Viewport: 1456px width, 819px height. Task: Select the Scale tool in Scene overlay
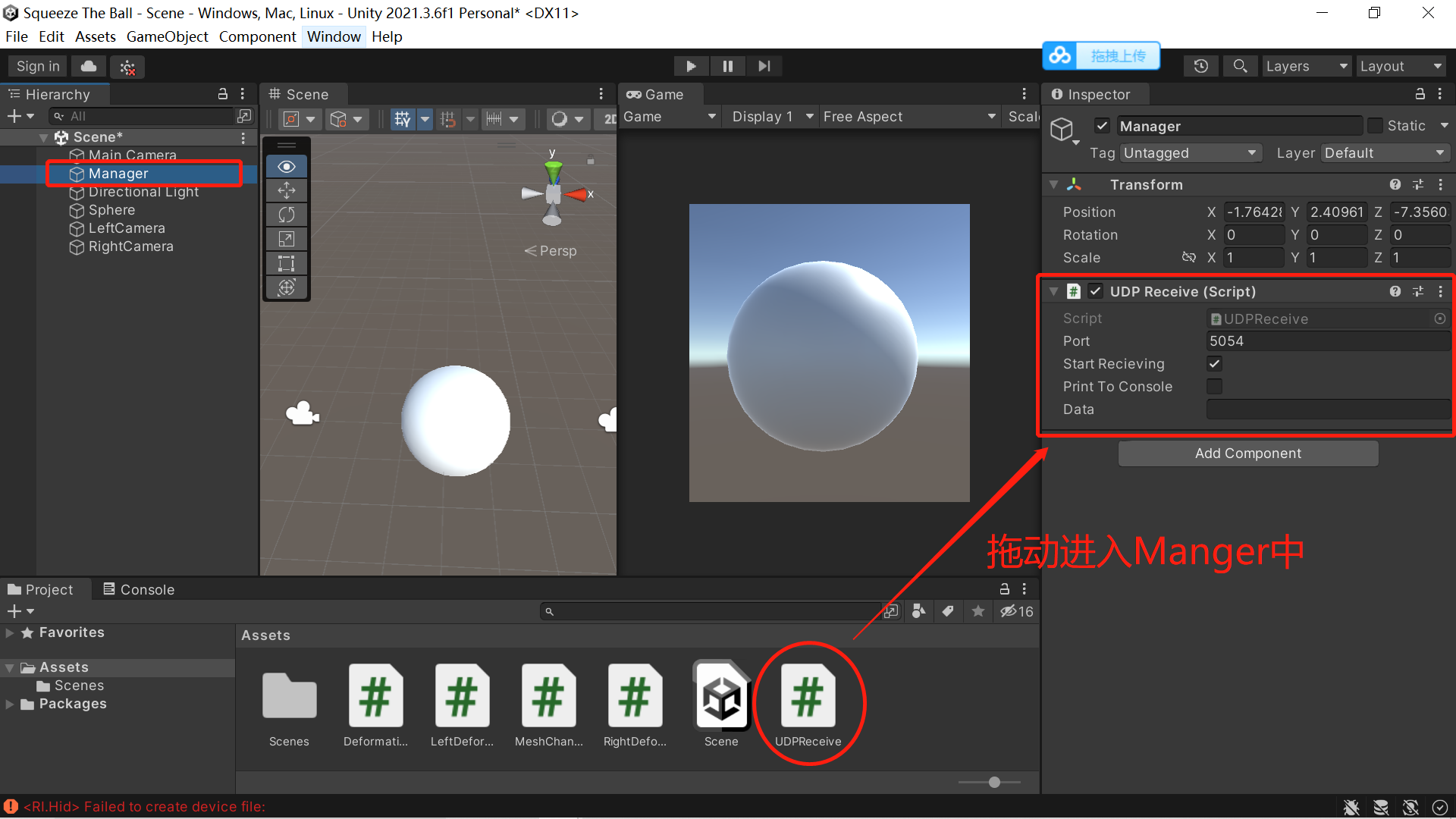point(287,239)
